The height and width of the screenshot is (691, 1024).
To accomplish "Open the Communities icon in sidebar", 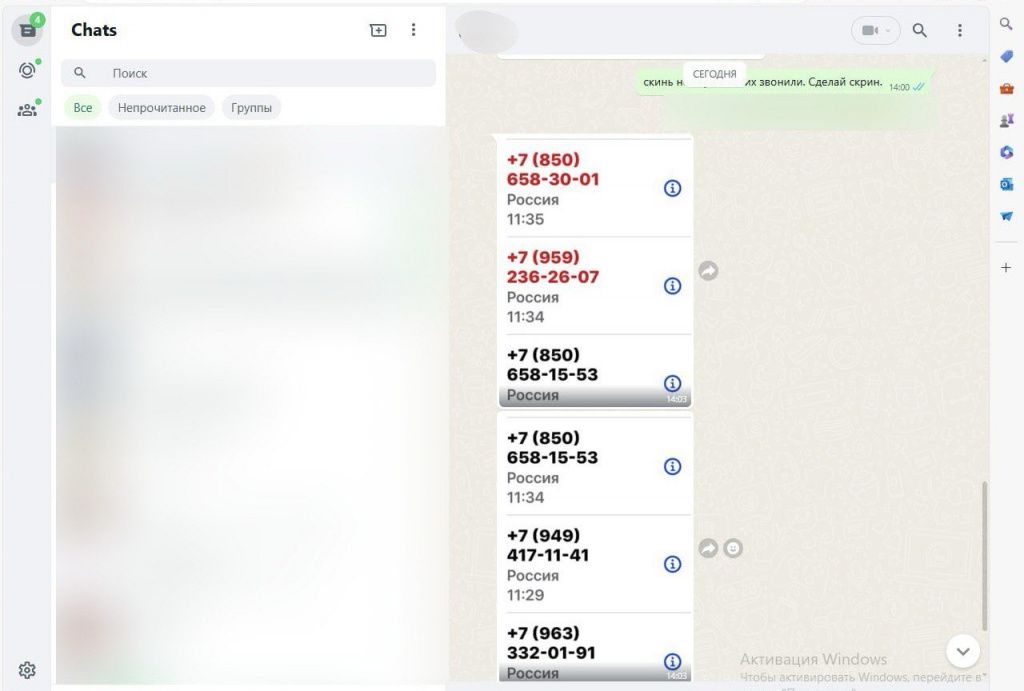I will [27, 110].
